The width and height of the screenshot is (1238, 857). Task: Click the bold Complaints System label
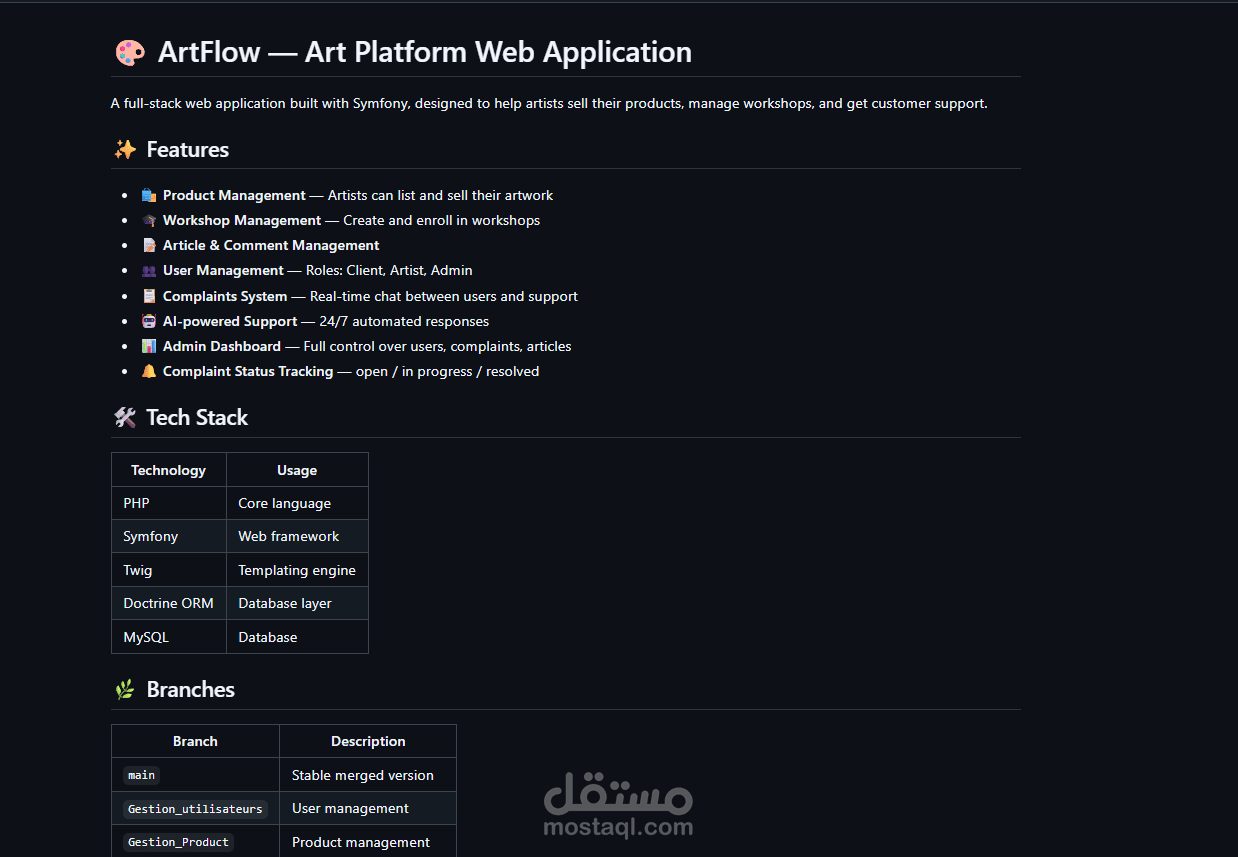tap(225, 296)
